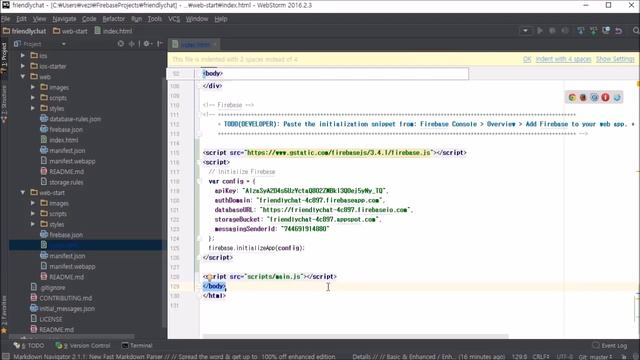The height and width of the screenshot is (360, 640).
Task: Open the Navigate menu
Action: click(x=64, y=19)
